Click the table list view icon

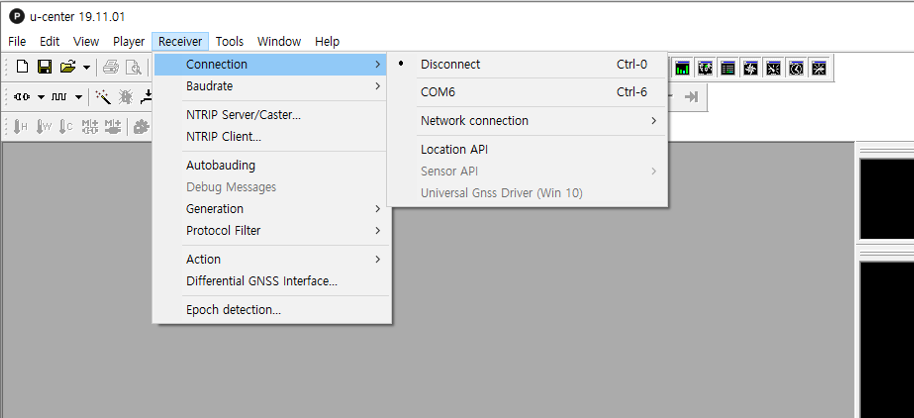tap(727, 68)
